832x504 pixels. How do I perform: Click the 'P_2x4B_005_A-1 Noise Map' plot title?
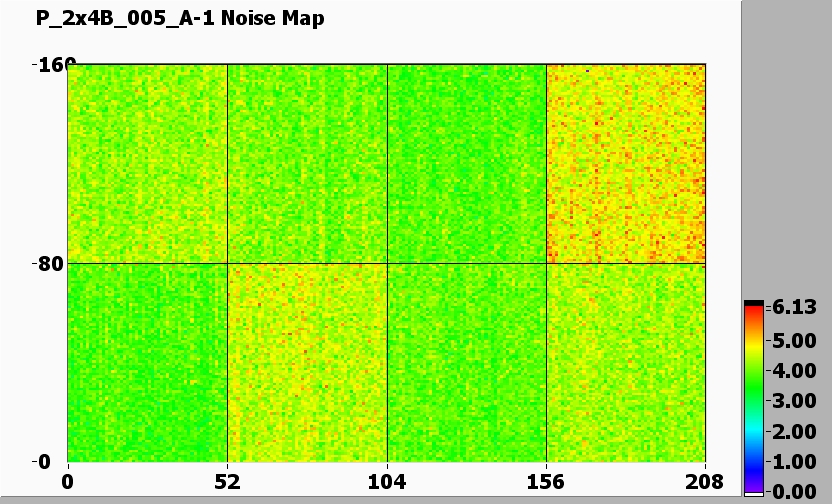click(x=180, y=18)
